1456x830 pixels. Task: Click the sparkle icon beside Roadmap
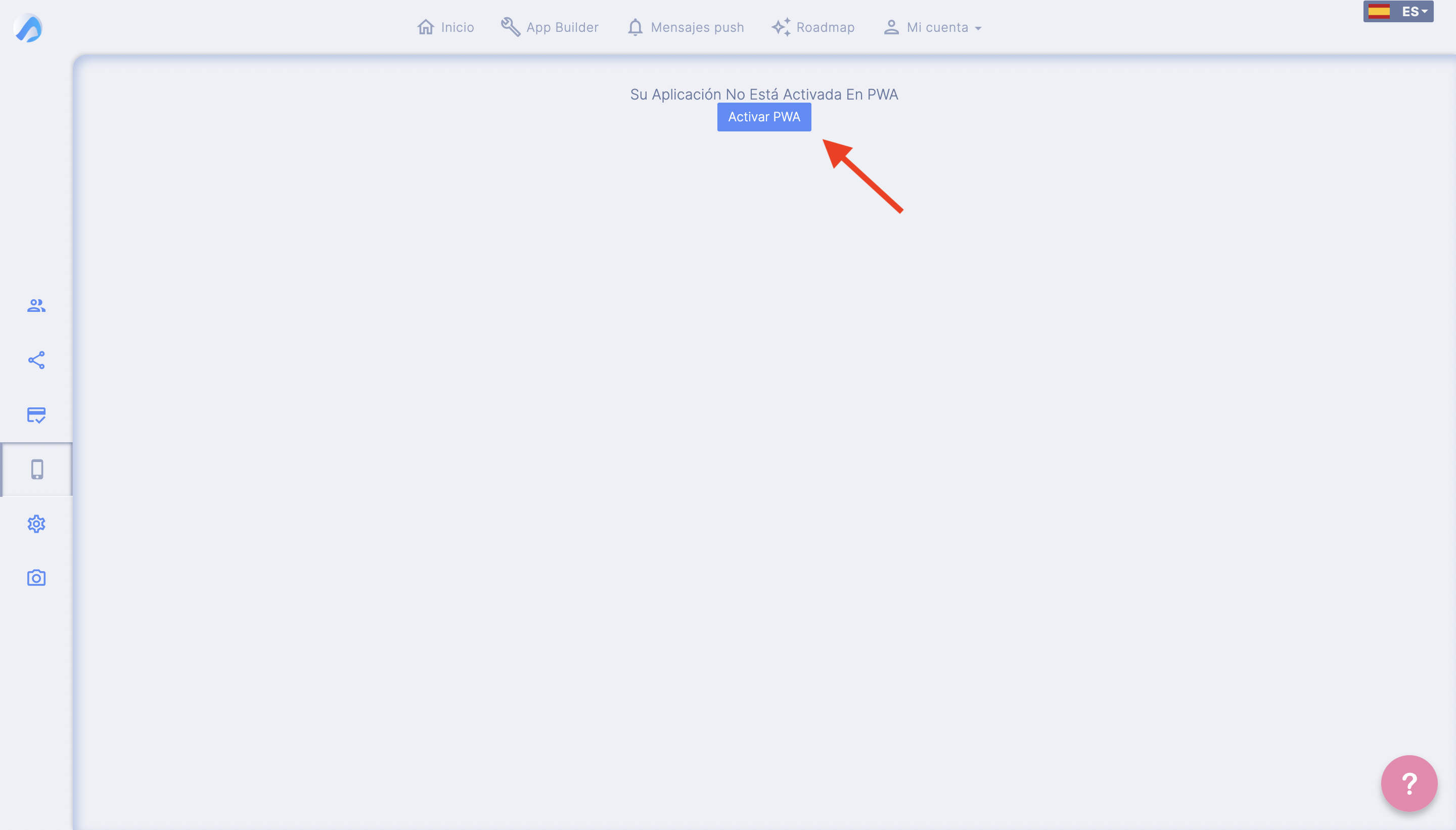pyautogui.click(x=781, y=27)
